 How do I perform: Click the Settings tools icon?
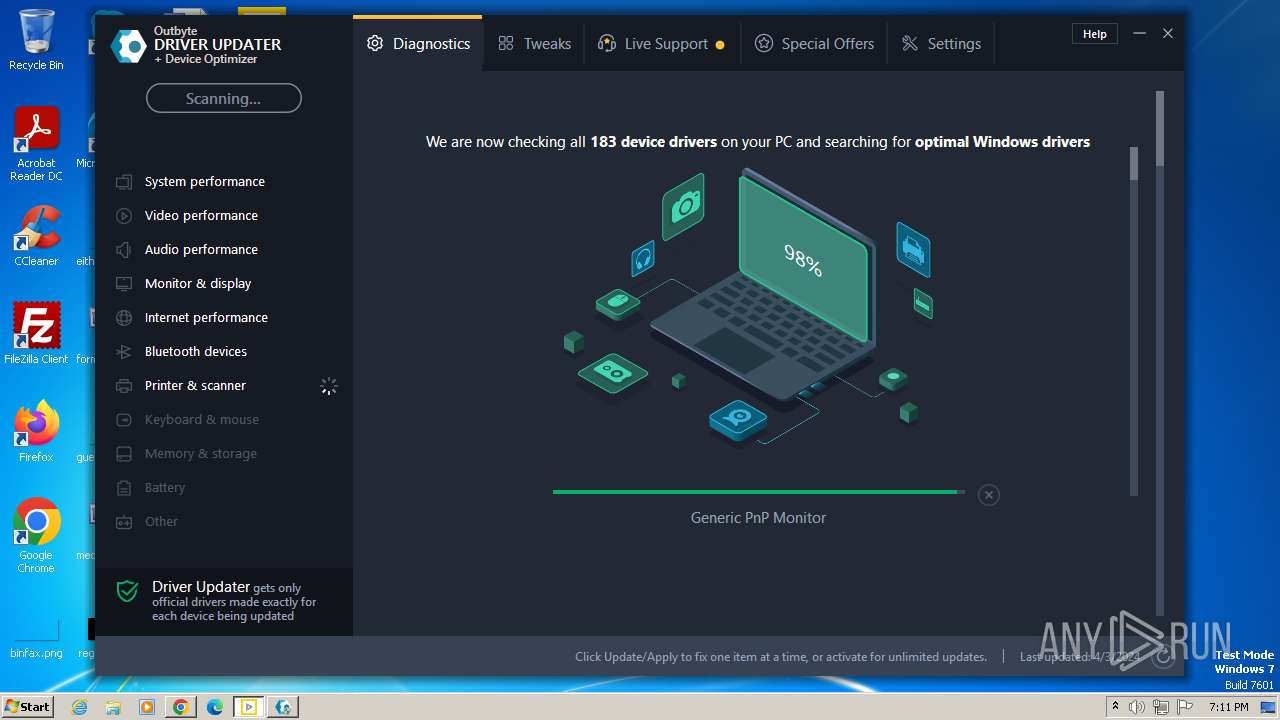pyautogui.click(x=910, y=44)
